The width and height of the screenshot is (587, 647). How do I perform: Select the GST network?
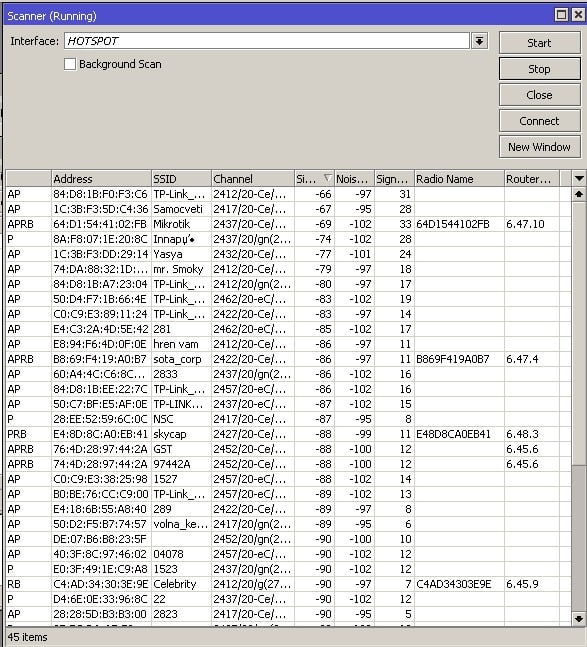pyautogui.click(x=163, y=449)
